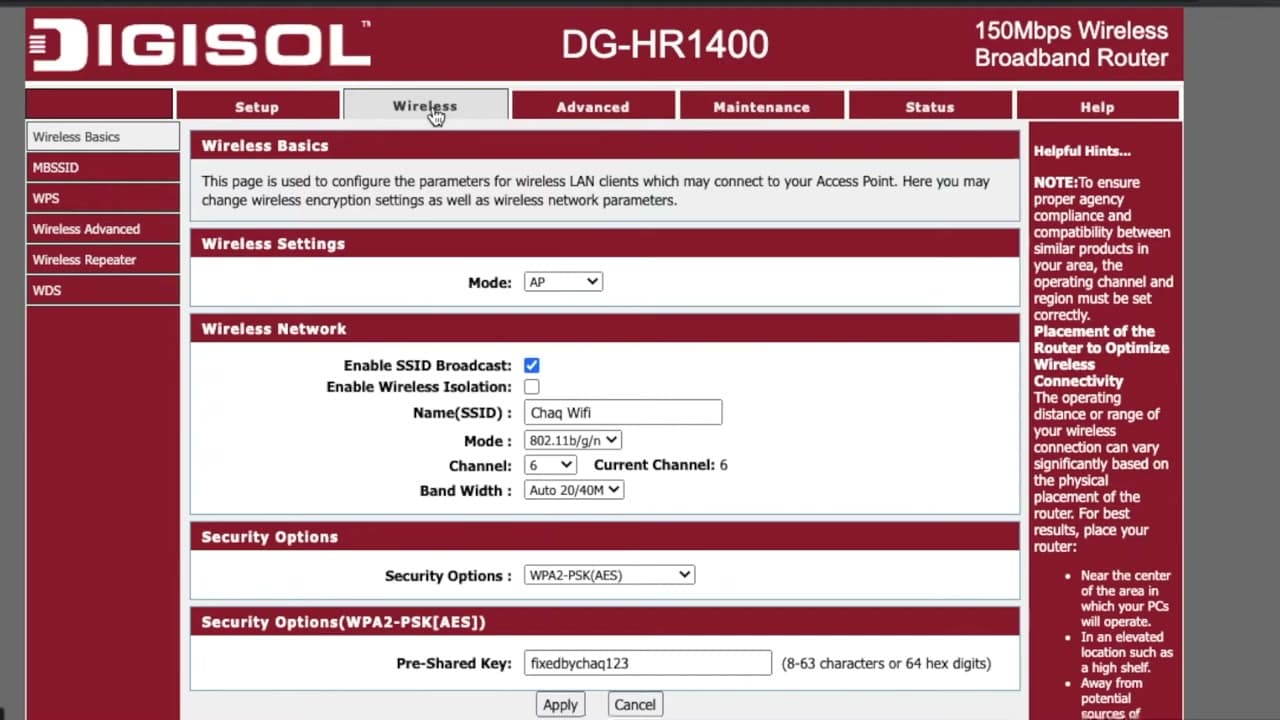Viewport: 1280px width, 720px height.
Task: Click the 'Band Width :' label
Action: (466, 491)
